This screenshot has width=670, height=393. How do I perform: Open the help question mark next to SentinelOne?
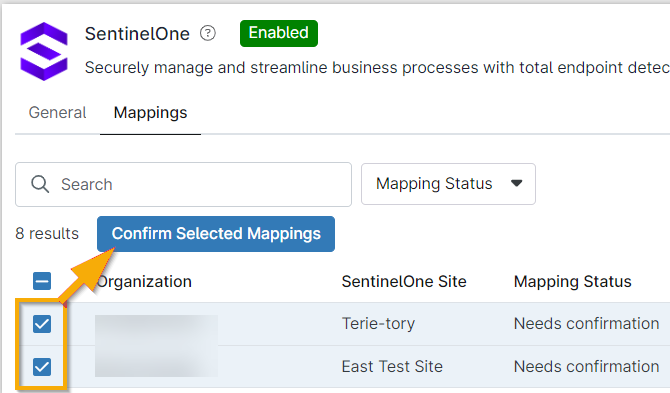[208, 33]
